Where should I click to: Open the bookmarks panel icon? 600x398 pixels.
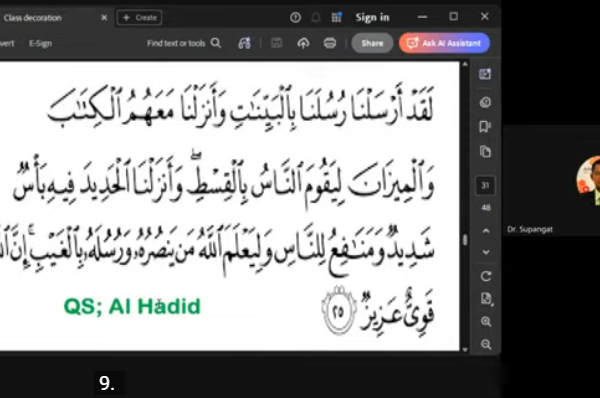click(485, 127)
